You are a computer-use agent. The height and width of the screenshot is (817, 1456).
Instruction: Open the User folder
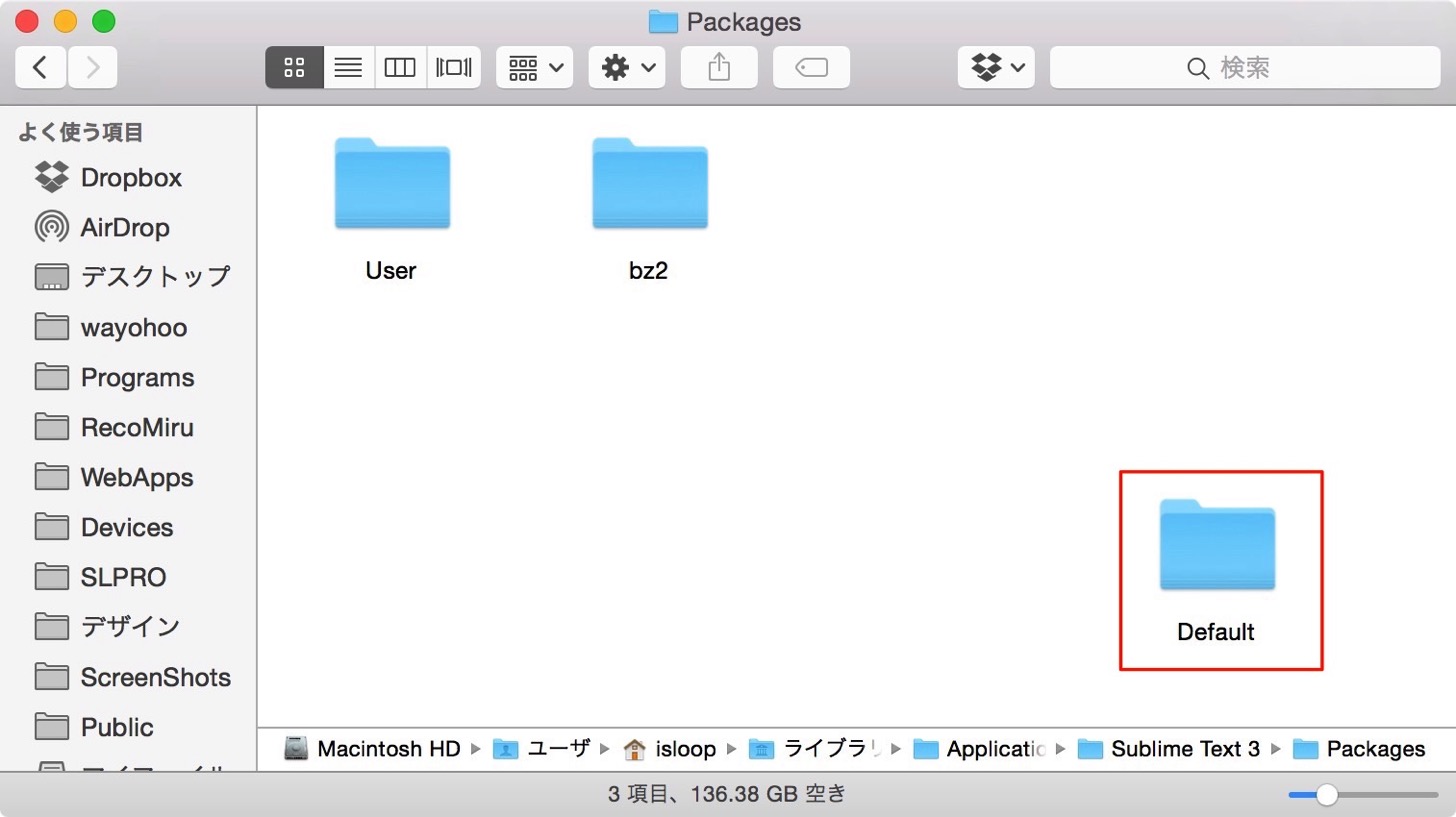[x=392, y=184]
